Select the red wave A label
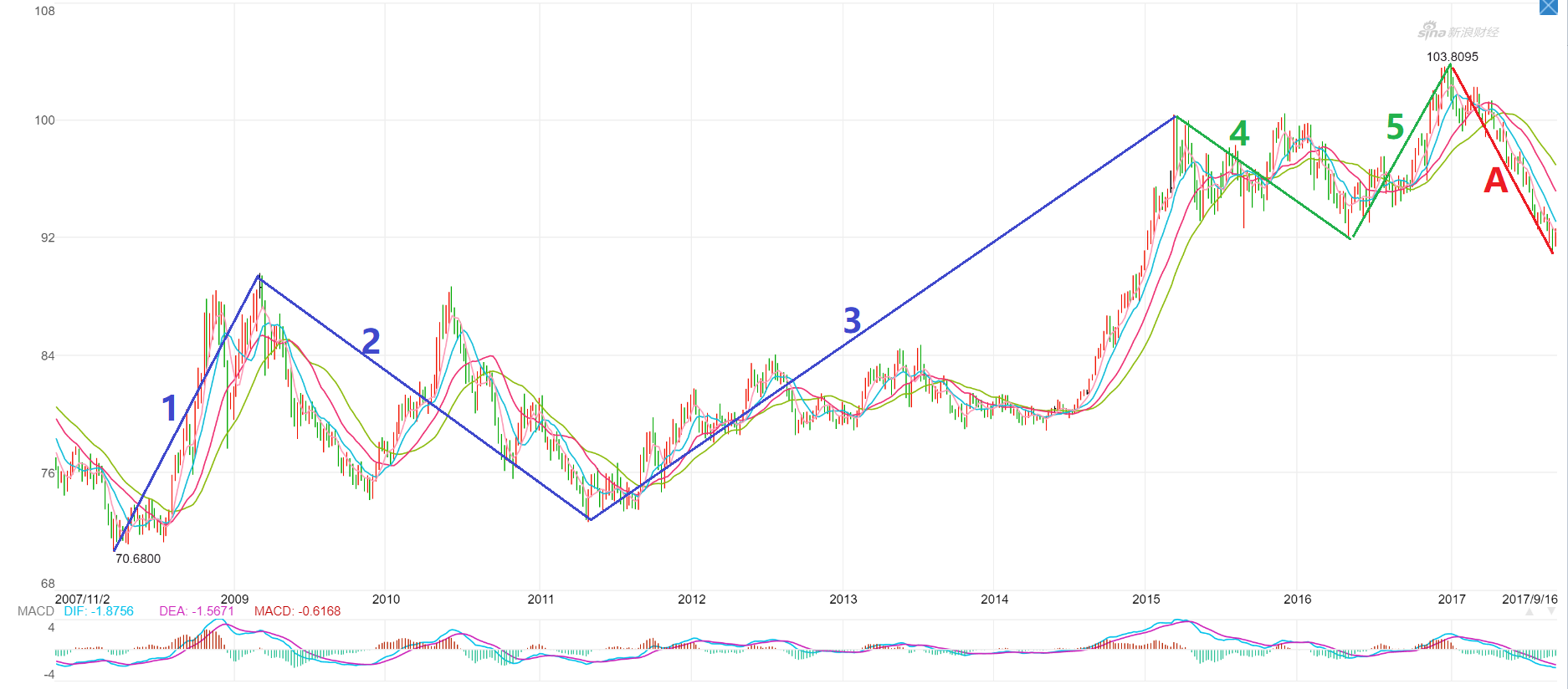The image size is (1568, 689). (1495, 181)
